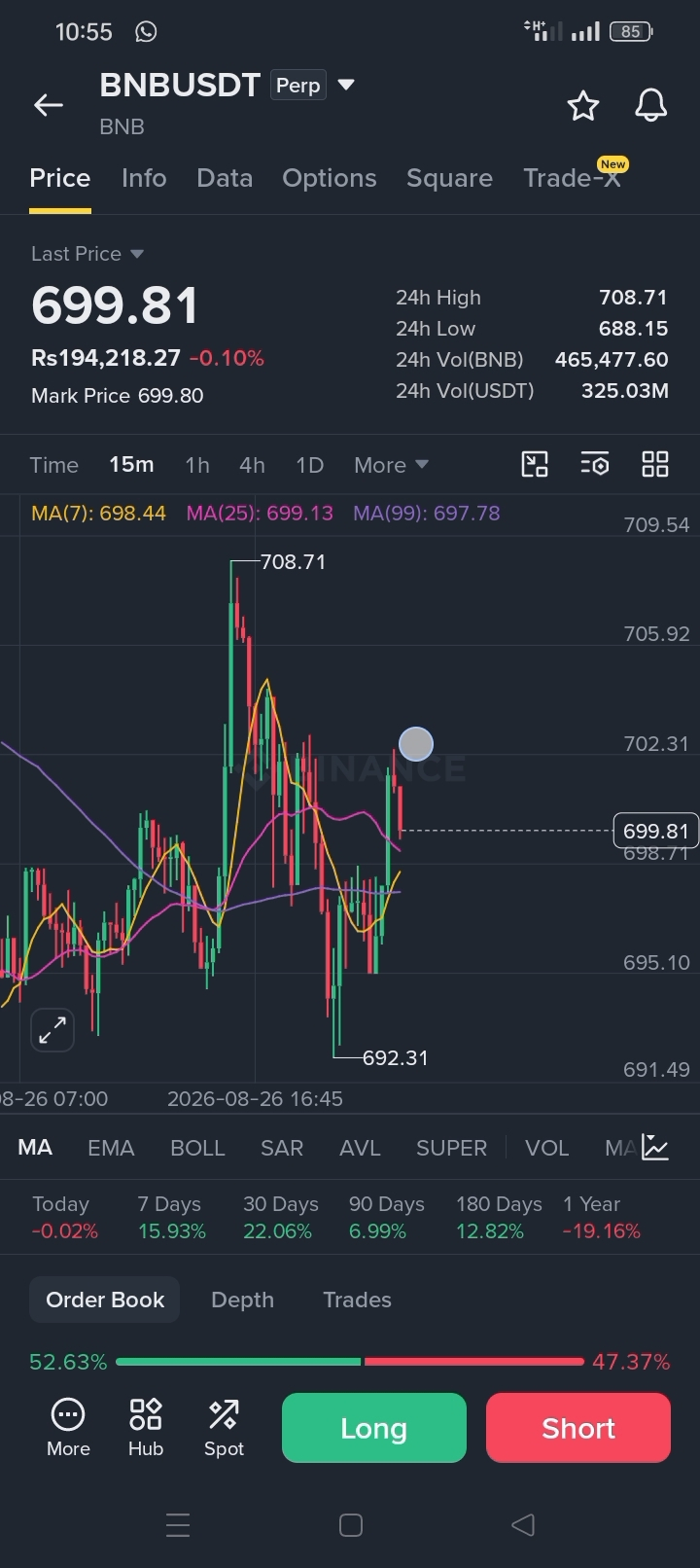Tap the MA(99): 697.78 legend

(x=427, y=513)
